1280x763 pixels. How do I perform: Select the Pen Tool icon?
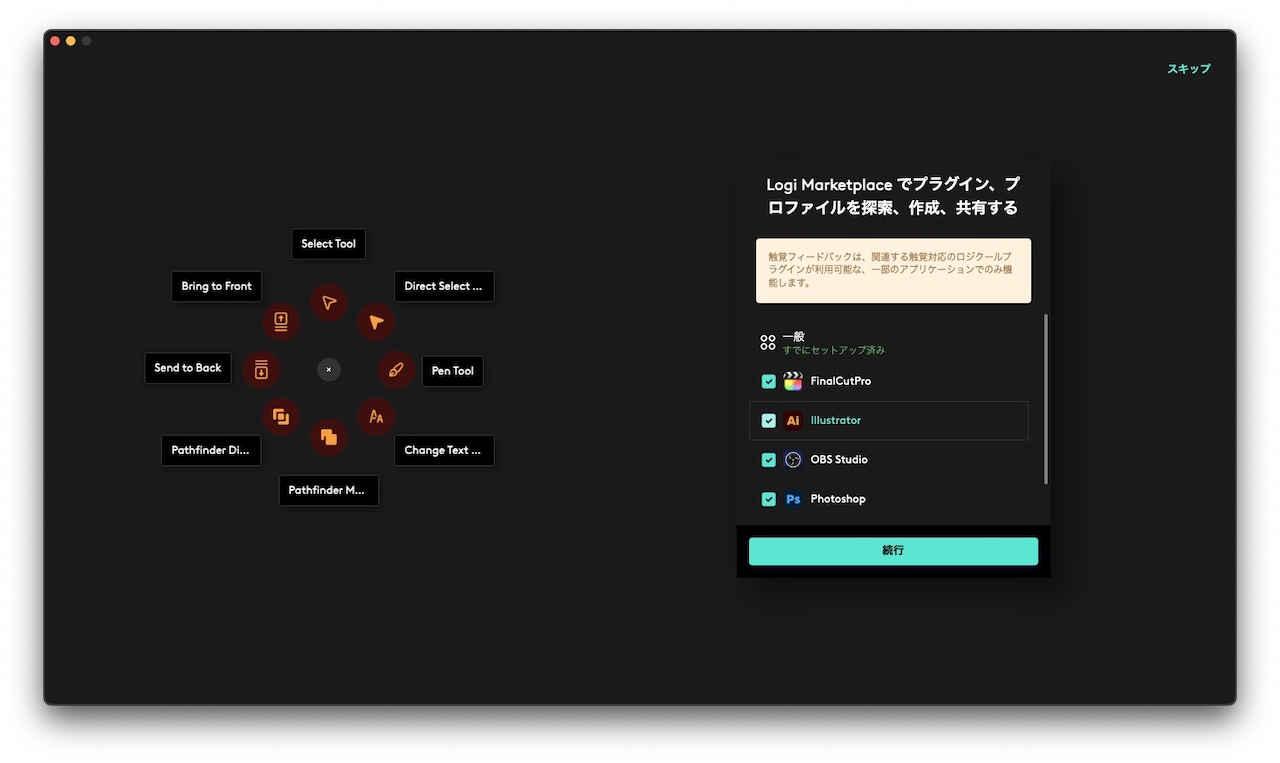(396, 370)
